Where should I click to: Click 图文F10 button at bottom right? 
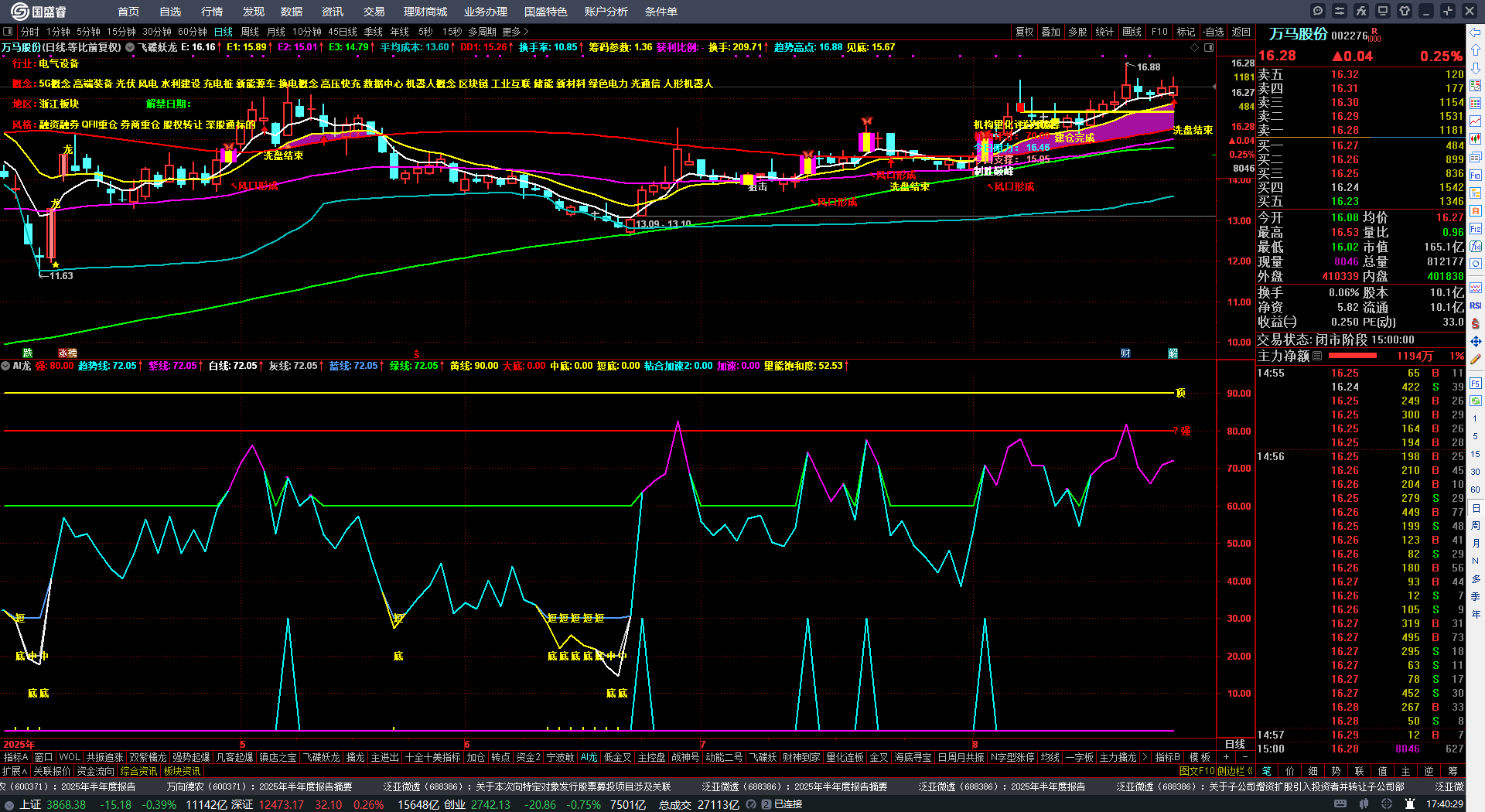[x=1197, y=771]
